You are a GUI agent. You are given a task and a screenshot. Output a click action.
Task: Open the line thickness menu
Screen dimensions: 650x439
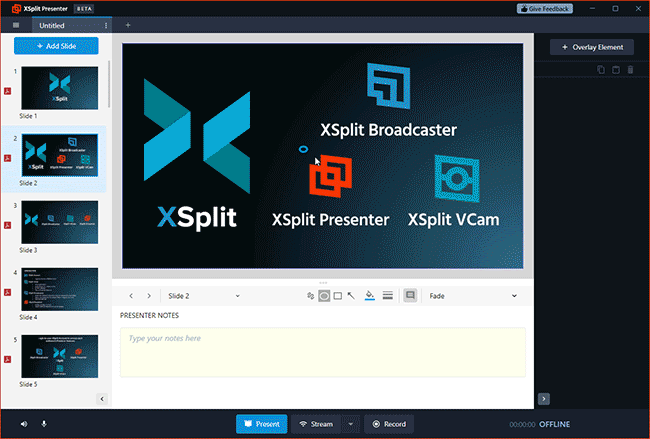click(388, 296)
